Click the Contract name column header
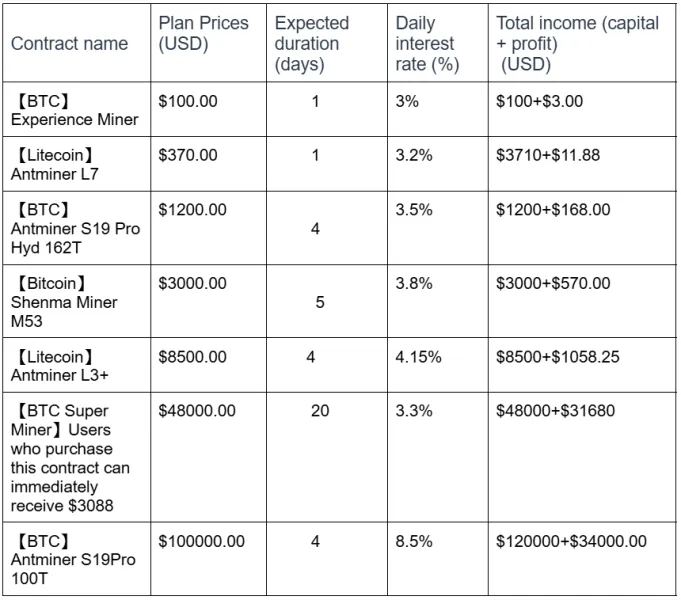The height and width of the screenshot is (600, 681). click(x=69, y=43)
